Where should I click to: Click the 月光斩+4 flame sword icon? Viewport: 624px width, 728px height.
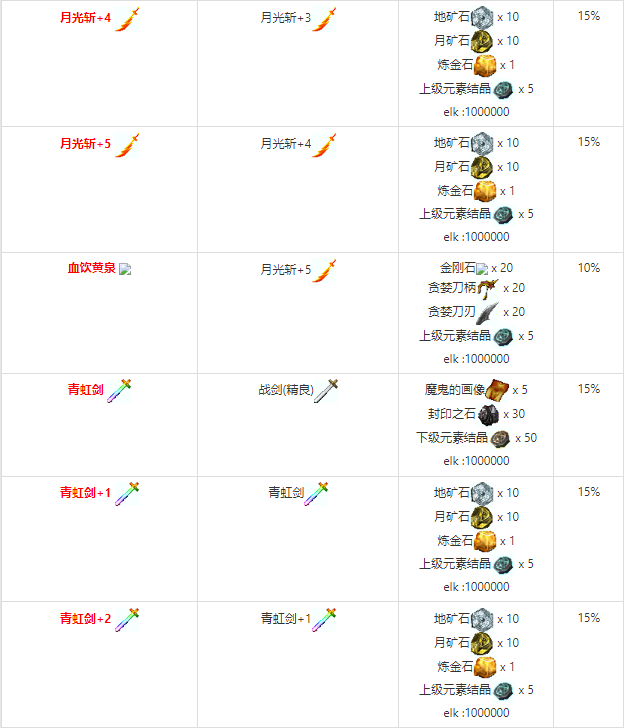click(127, 20)
